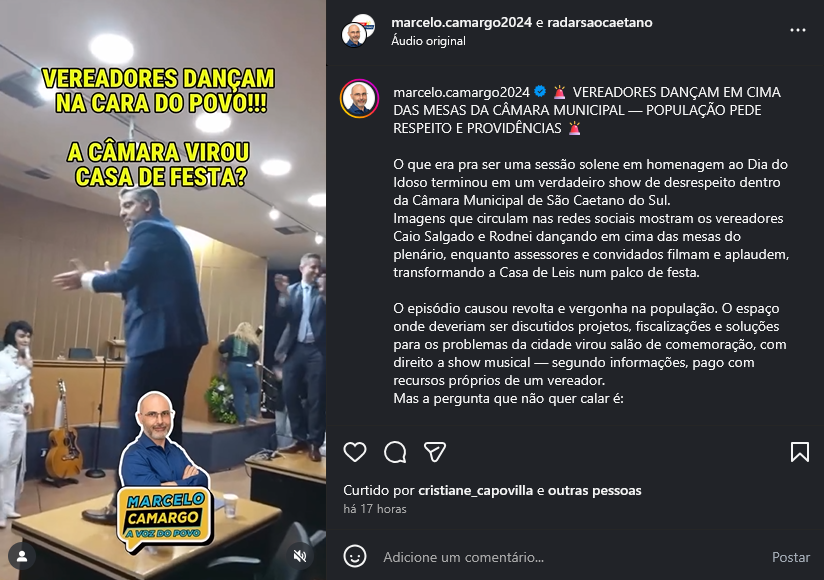Open the three-dots more options menu

[798, 30]
